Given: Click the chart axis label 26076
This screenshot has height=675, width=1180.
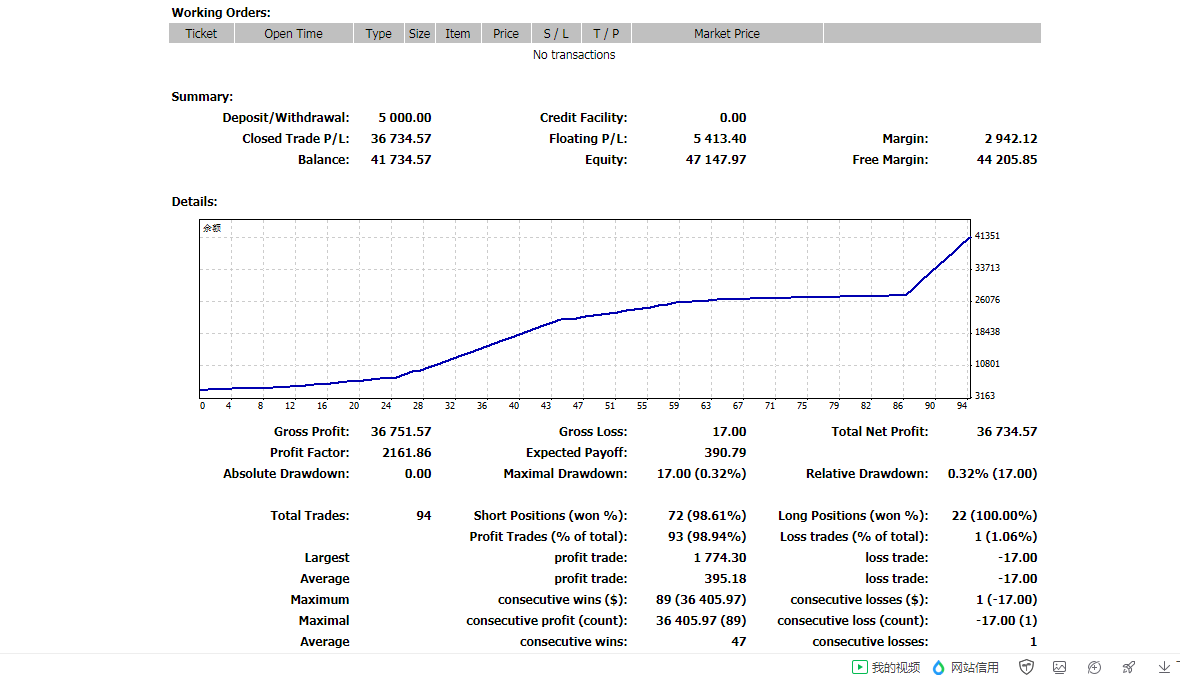Looking at the screenshot, I should click(987, 300).
